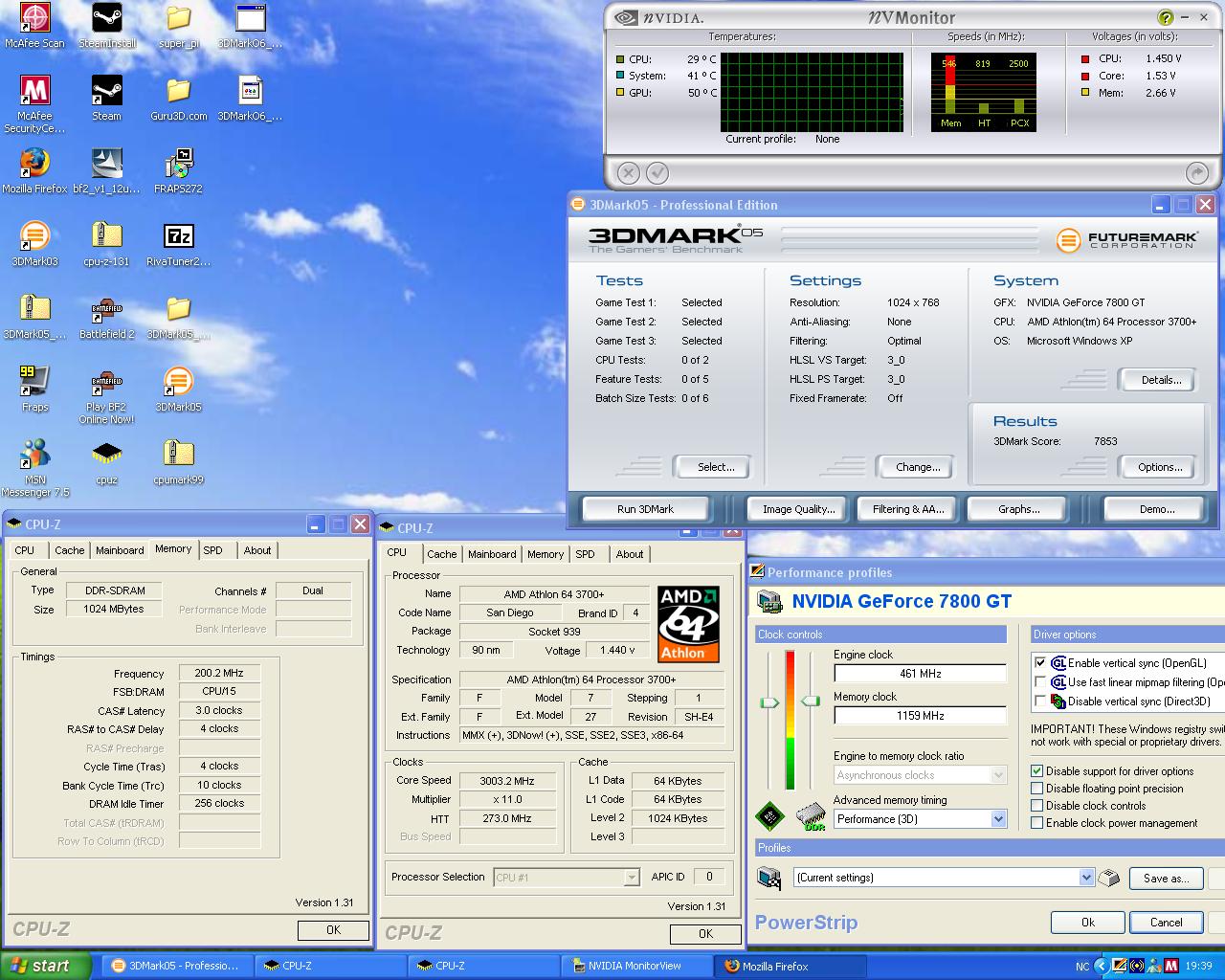Adjust the Engine clock slider handle

click(x=768, y=702)
